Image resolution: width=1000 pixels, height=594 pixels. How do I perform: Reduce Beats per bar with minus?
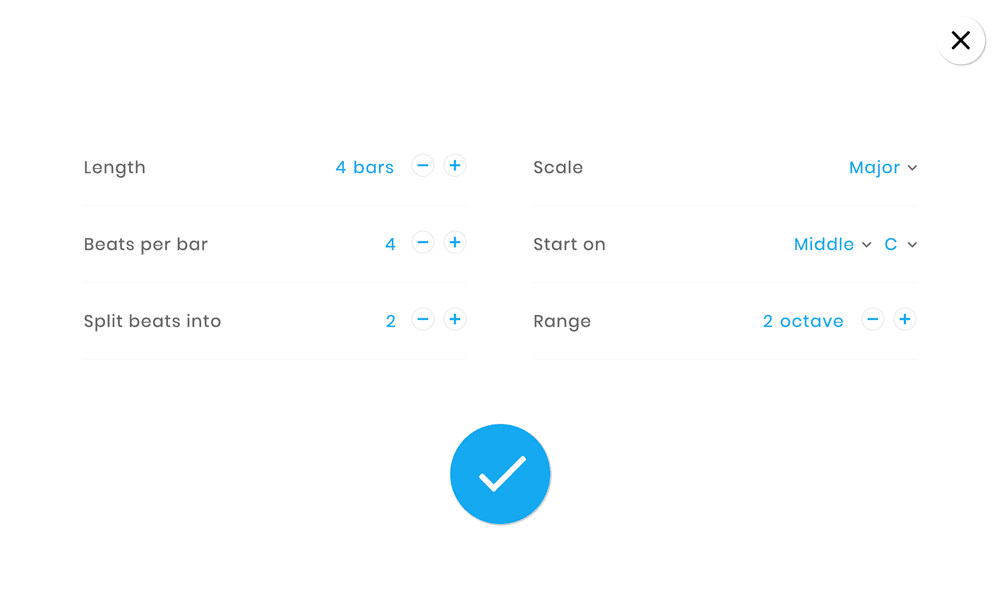[x=423, y=243]
